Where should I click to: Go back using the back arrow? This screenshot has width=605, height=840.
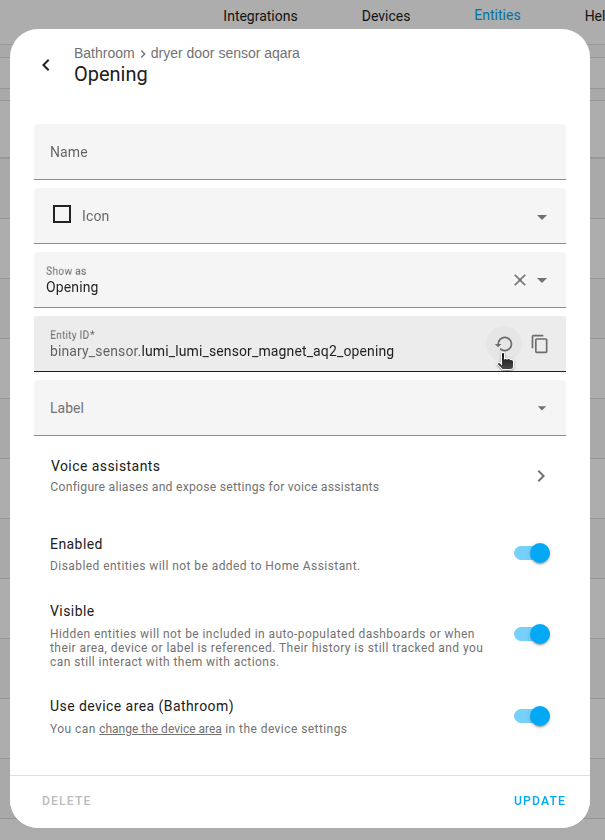[45, 64]
